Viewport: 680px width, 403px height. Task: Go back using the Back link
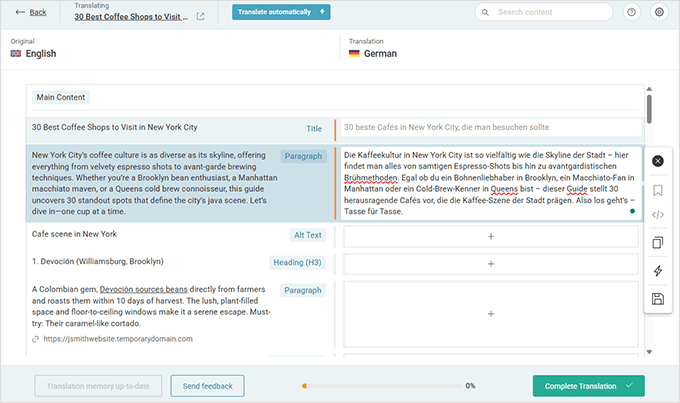coord(32,12)
